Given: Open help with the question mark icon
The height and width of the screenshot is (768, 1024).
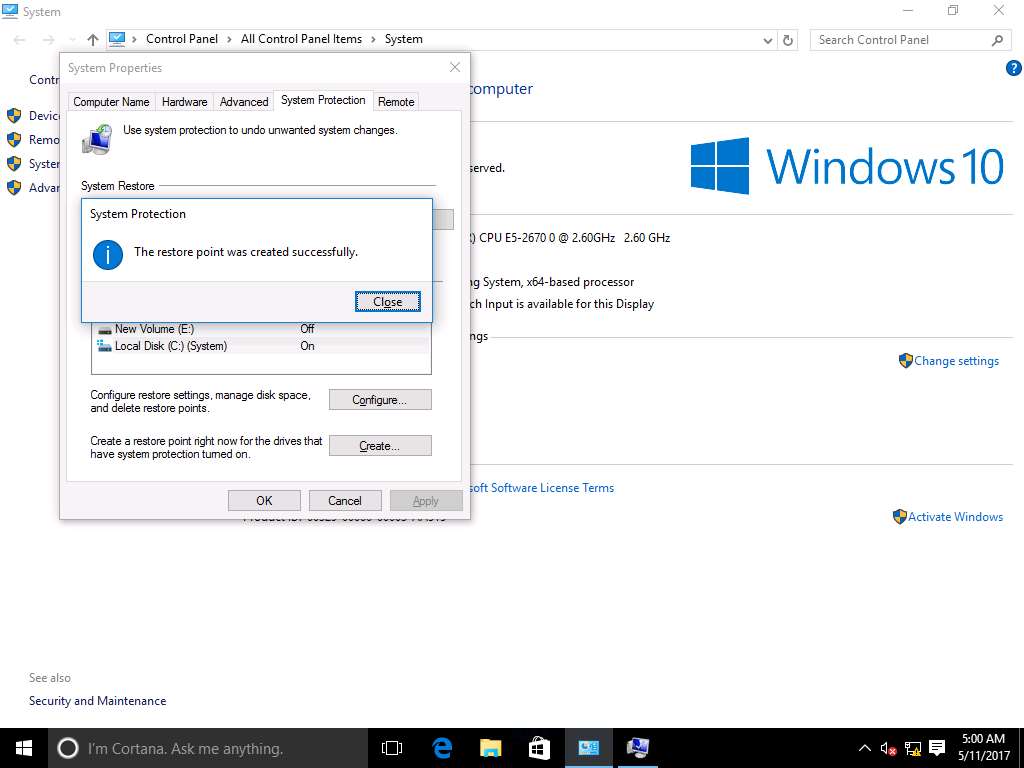Looking at the screenshot, I should tap(1014, 68).
